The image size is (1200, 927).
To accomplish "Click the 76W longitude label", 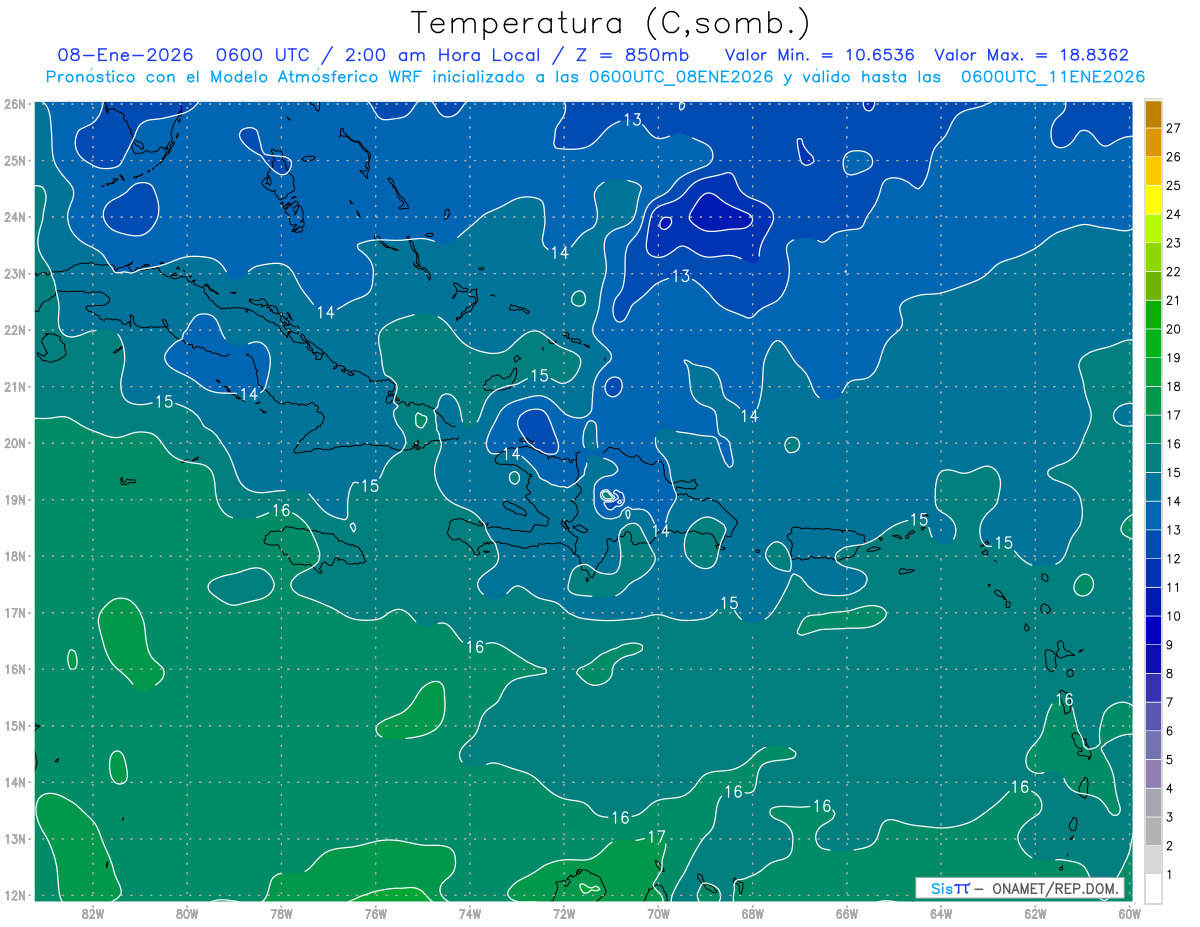I will 375,913.
